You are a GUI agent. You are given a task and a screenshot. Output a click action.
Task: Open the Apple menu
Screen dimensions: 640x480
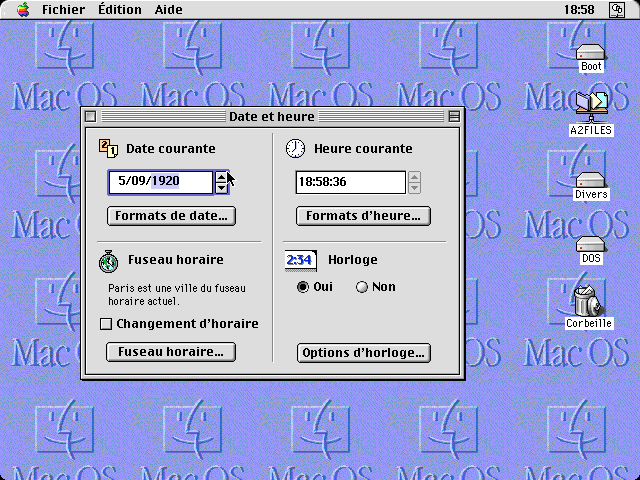[23, 9]
